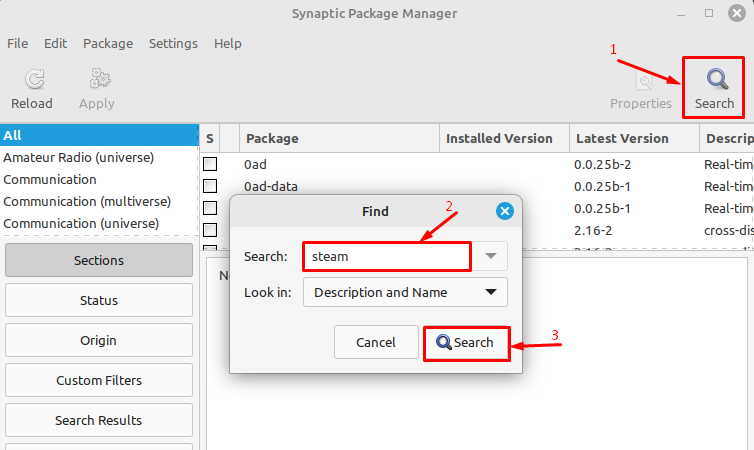Screen dimensions: 754x450
Task: Tick the checkbox for 0ad package
Action: (x=210, y=163)
